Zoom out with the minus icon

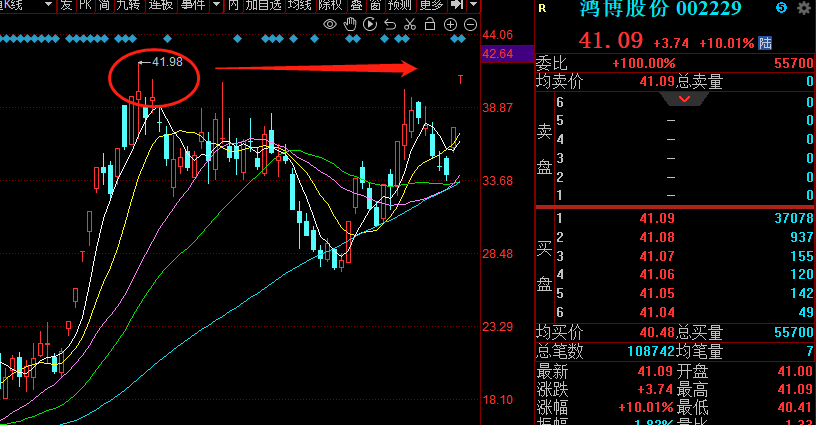coord(470,24)
